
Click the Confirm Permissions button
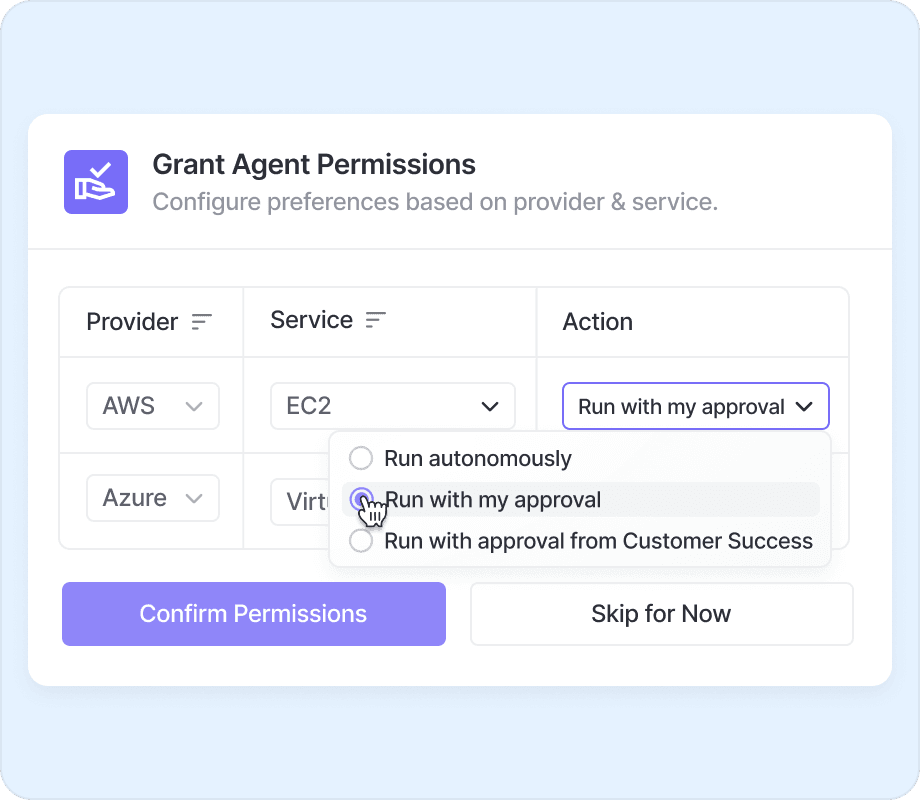(x=253, y=614)
